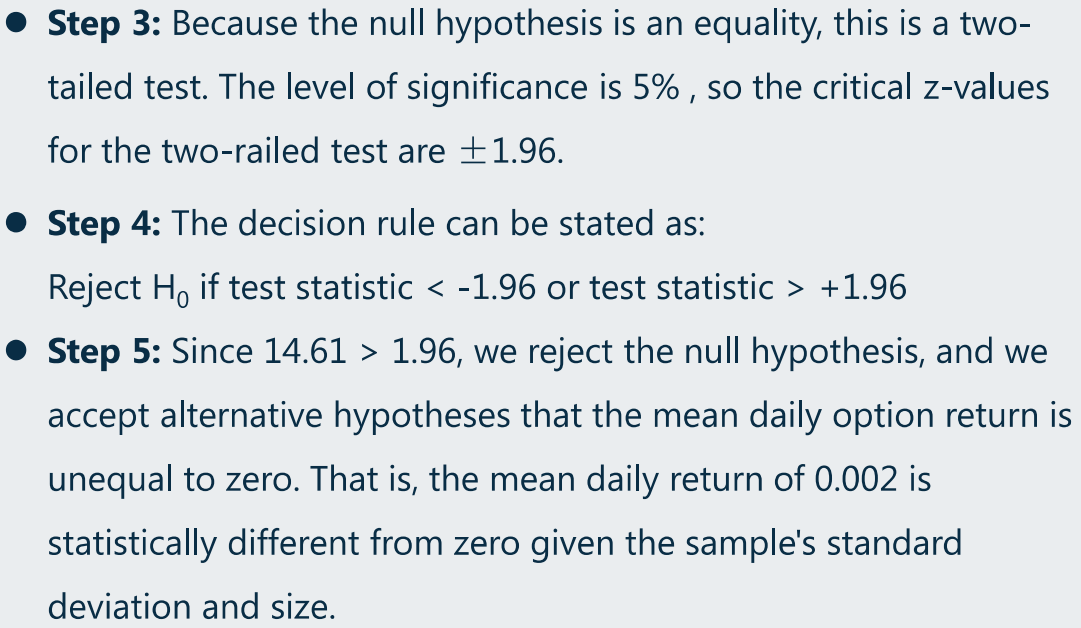1081x628 pixels.
Task: Click the bullet point before Step 3
Action: (x=16, y=23)
